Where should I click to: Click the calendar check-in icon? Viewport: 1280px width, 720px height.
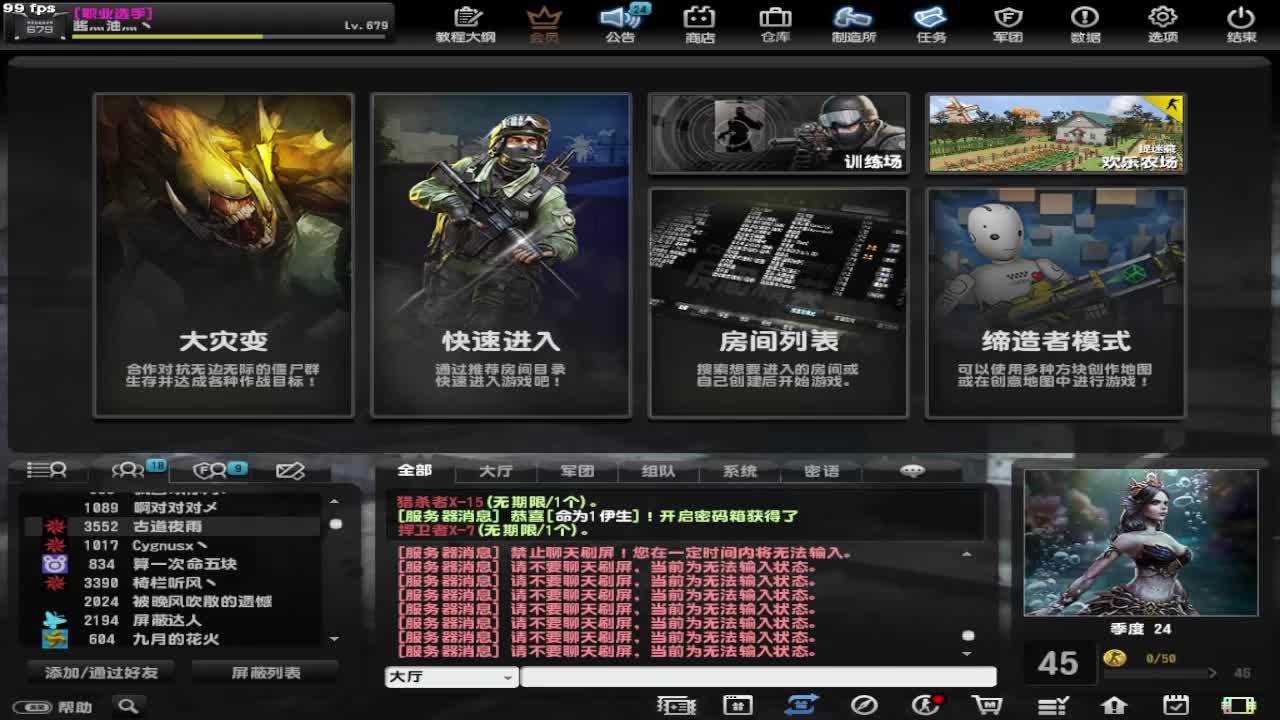click(x=1176, y=706)
